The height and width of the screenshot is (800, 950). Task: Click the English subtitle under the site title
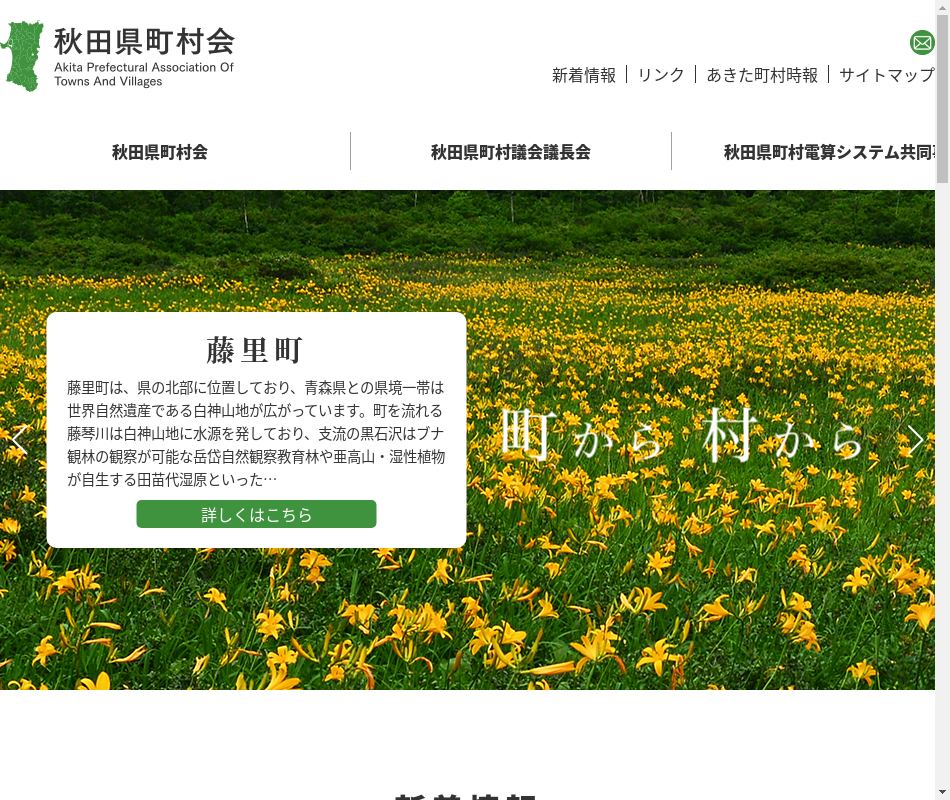(x=144, y=74)
